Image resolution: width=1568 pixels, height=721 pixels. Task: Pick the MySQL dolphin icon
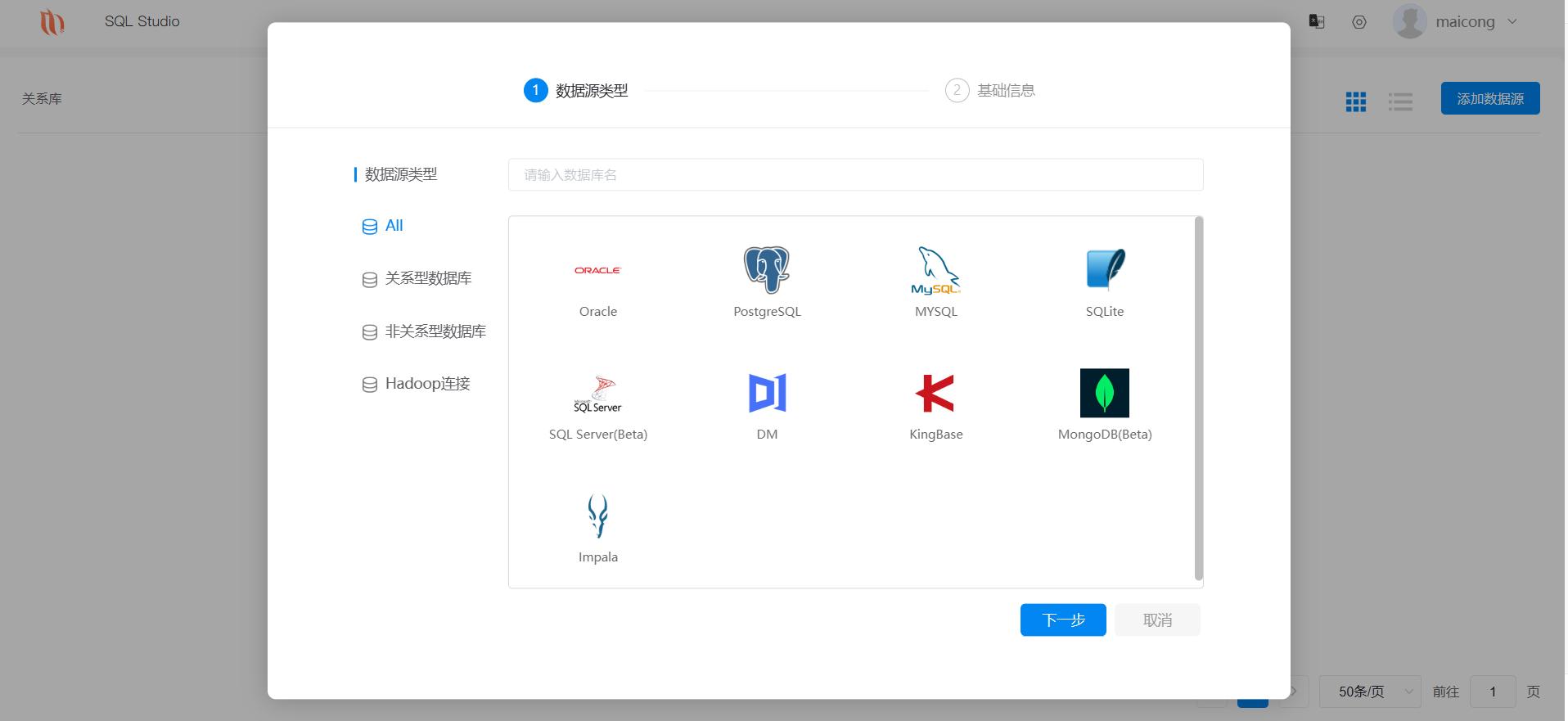click(935, 270)
